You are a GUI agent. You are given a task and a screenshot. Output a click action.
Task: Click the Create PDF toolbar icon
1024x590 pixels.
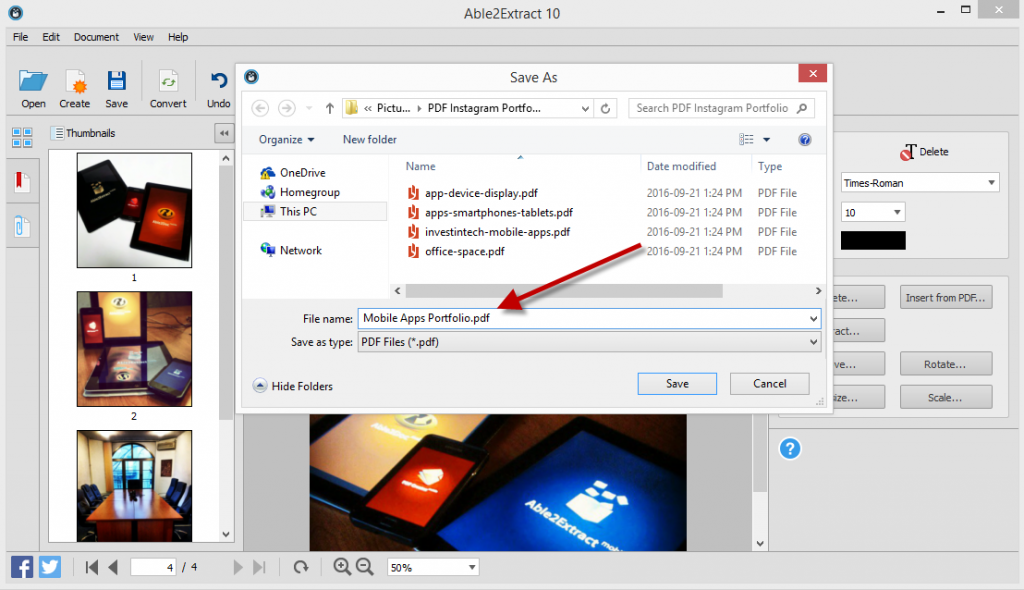click(75, 82)
